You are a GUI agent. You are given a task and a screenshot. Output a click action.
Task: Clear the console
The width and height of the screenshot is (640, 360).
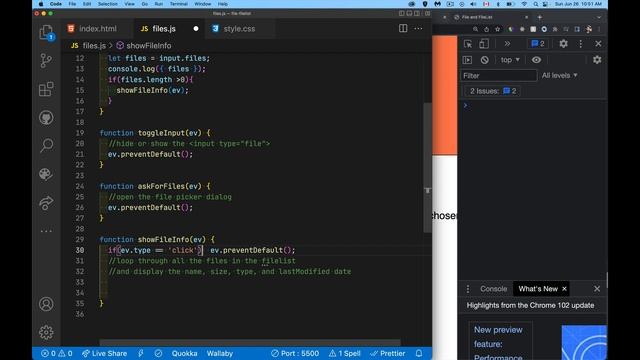click(x=484, y=60)
